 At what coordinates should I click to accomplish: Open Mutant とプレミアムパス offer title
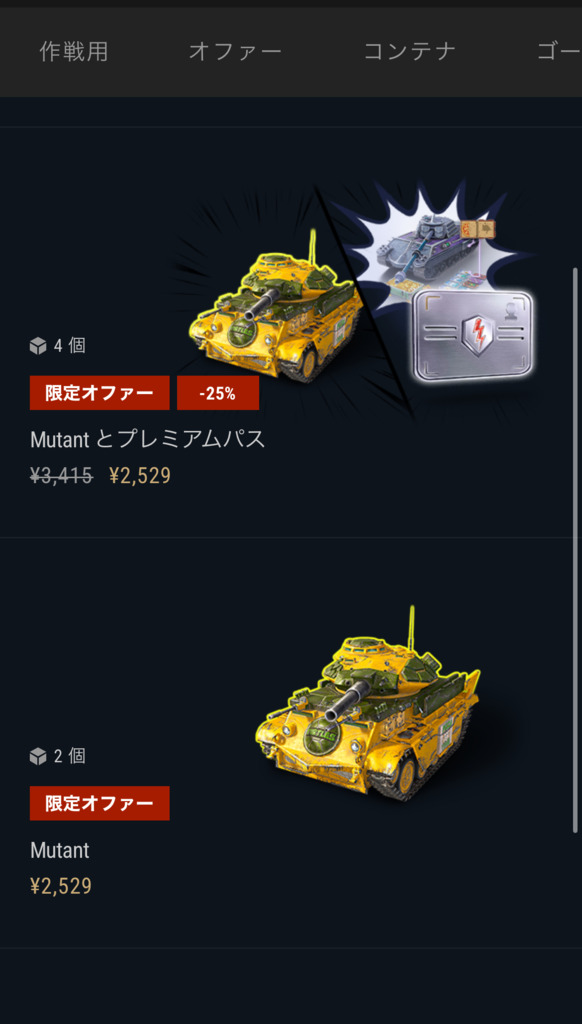coord(148,440)
